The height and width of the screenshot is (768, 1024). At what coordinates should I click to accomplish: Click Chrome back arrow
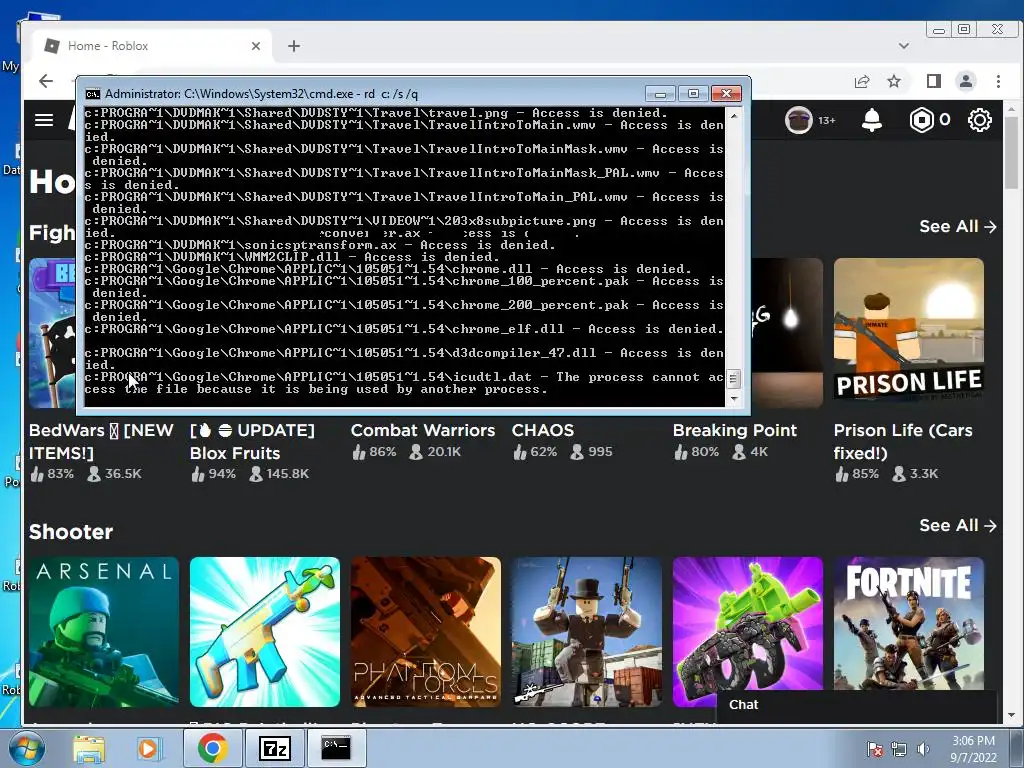[x=46, y=81]
